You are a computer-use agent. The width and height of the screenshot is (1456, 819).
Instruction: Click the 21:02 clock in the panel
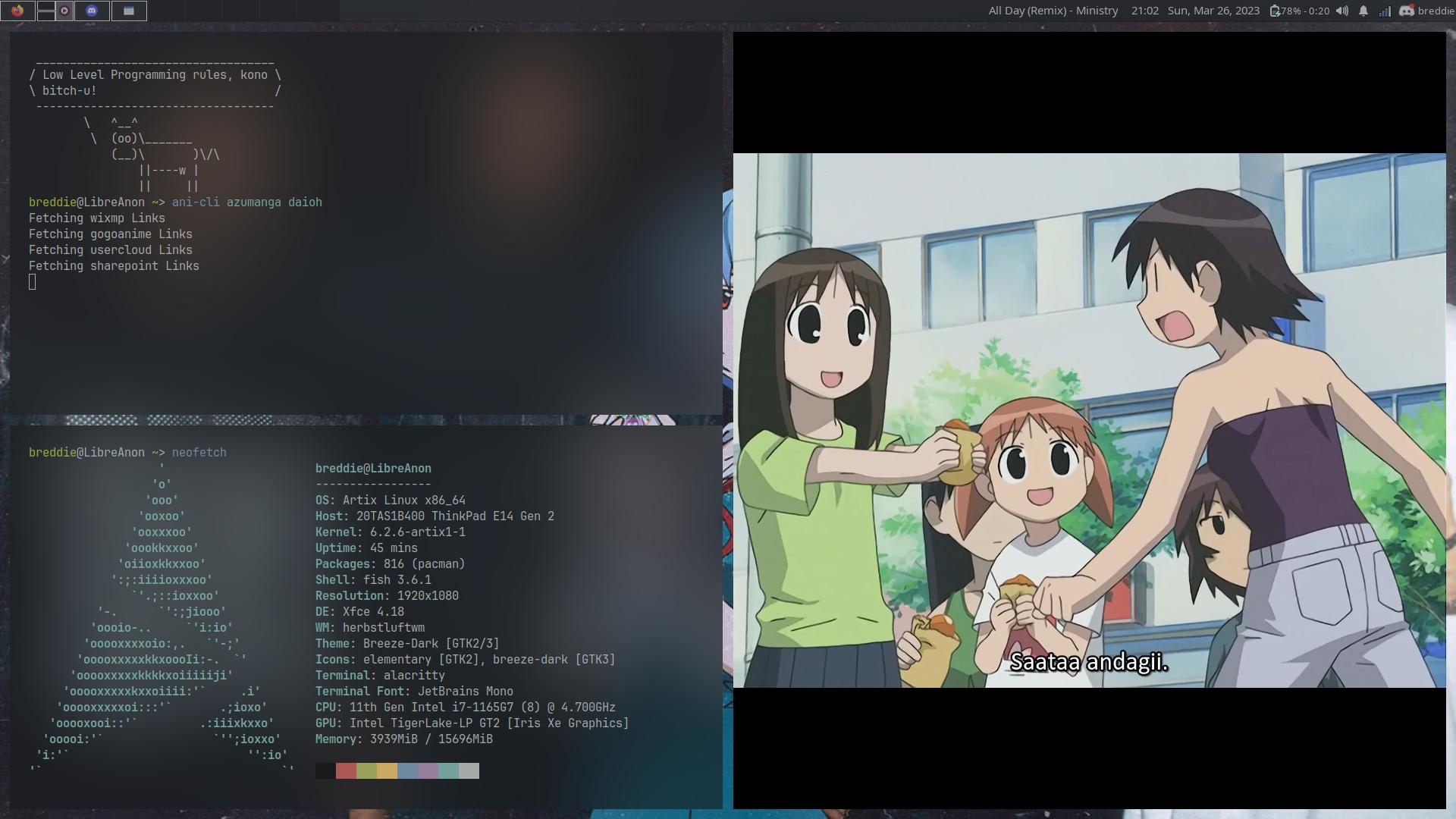point(1144,11)
